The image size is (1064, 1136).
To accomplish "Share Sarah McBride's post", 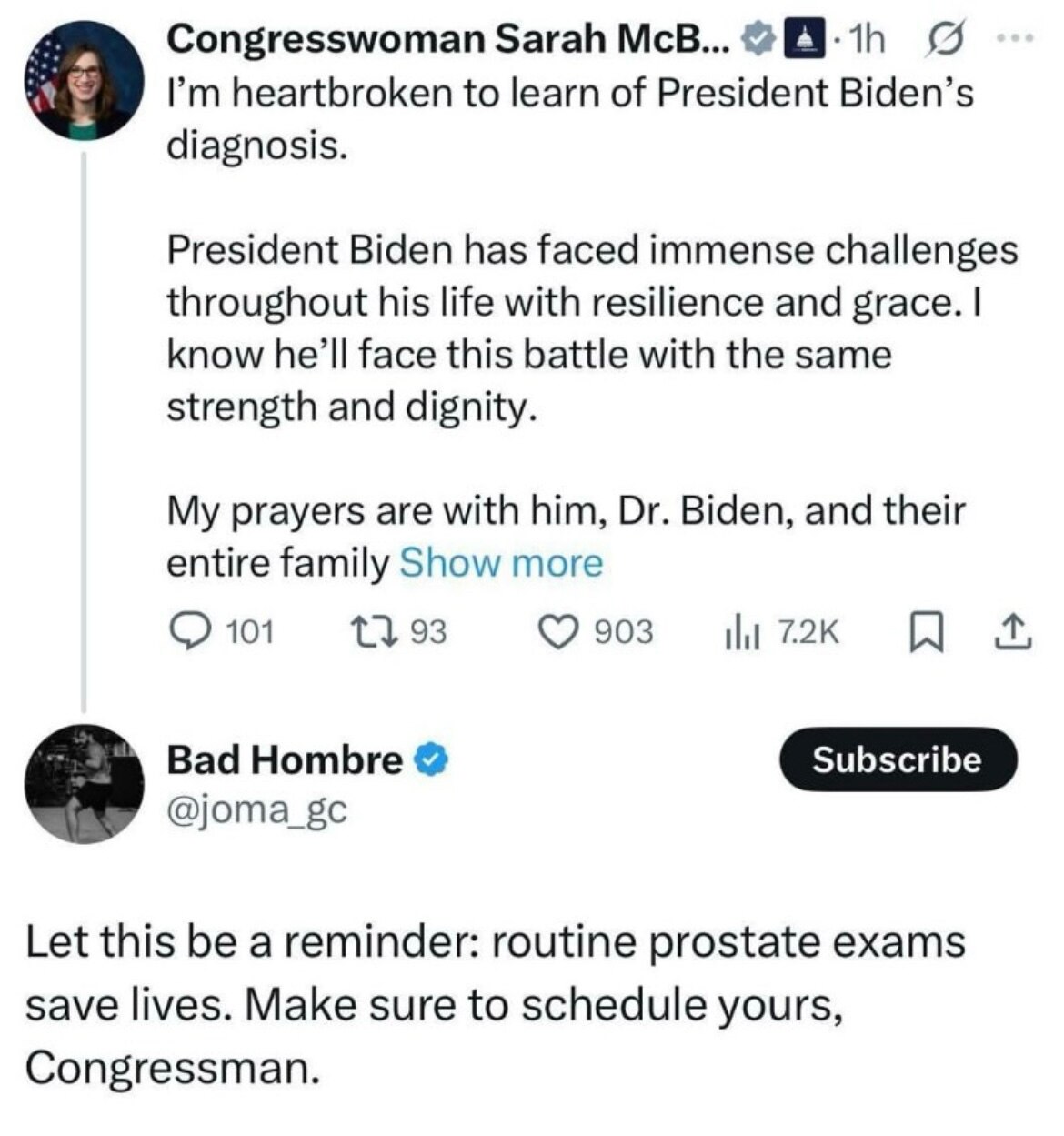I will coord(1011,631).
